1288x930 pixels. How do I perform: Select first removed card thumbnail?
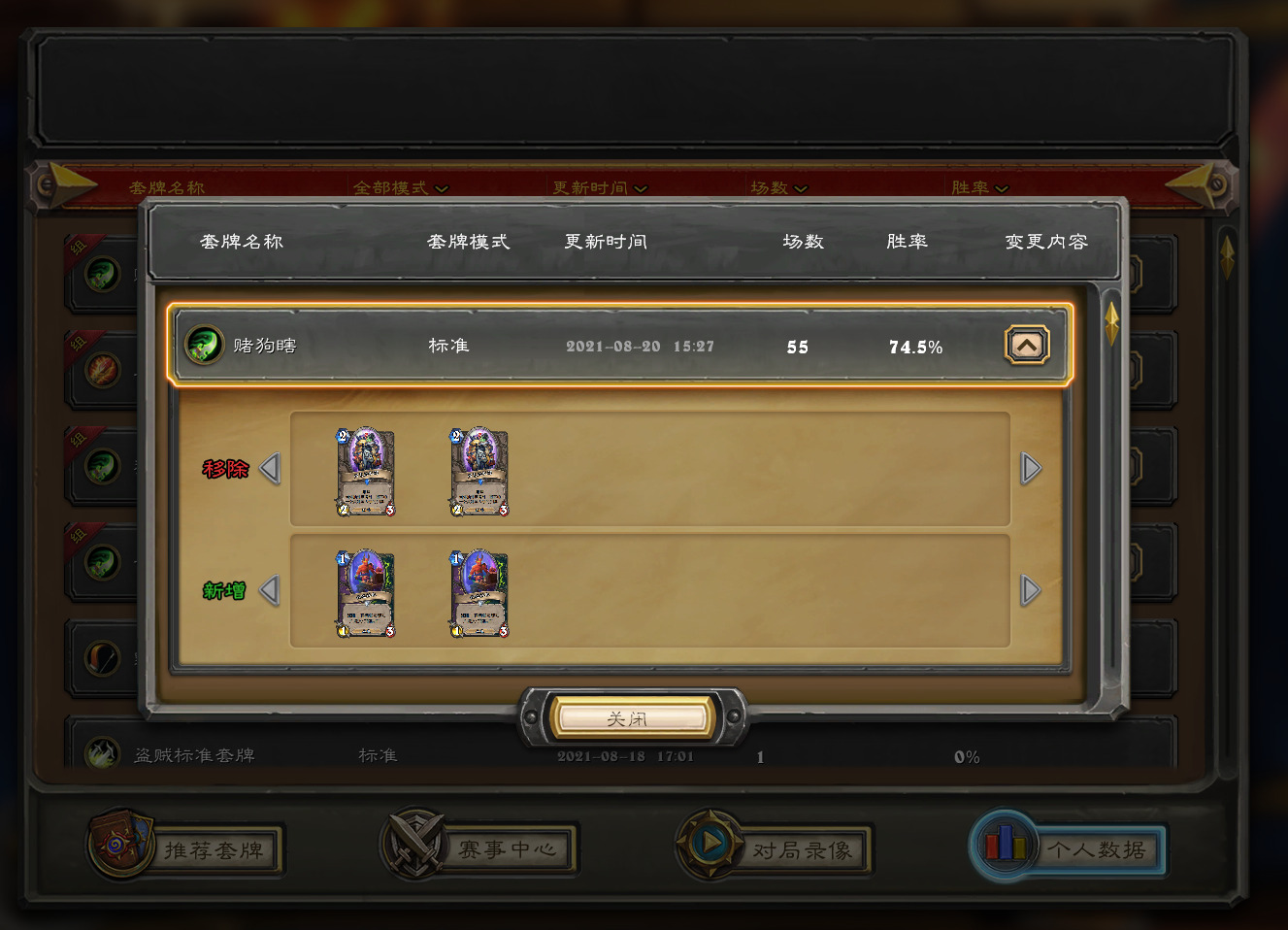pos(366,472)
